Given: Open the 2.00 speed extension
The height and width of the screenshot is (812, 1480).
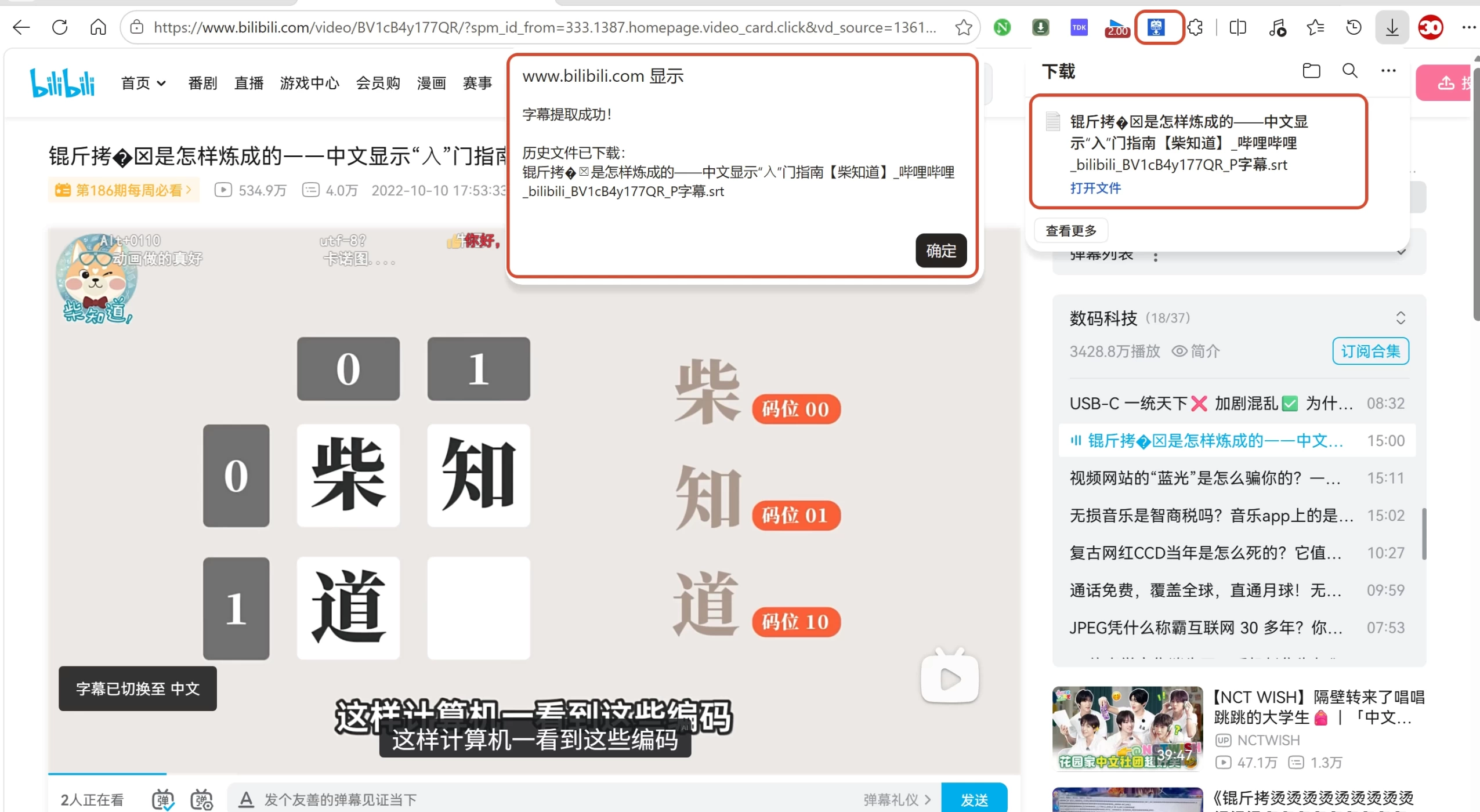Looking at the screenshot, I should click(1117, 28).
